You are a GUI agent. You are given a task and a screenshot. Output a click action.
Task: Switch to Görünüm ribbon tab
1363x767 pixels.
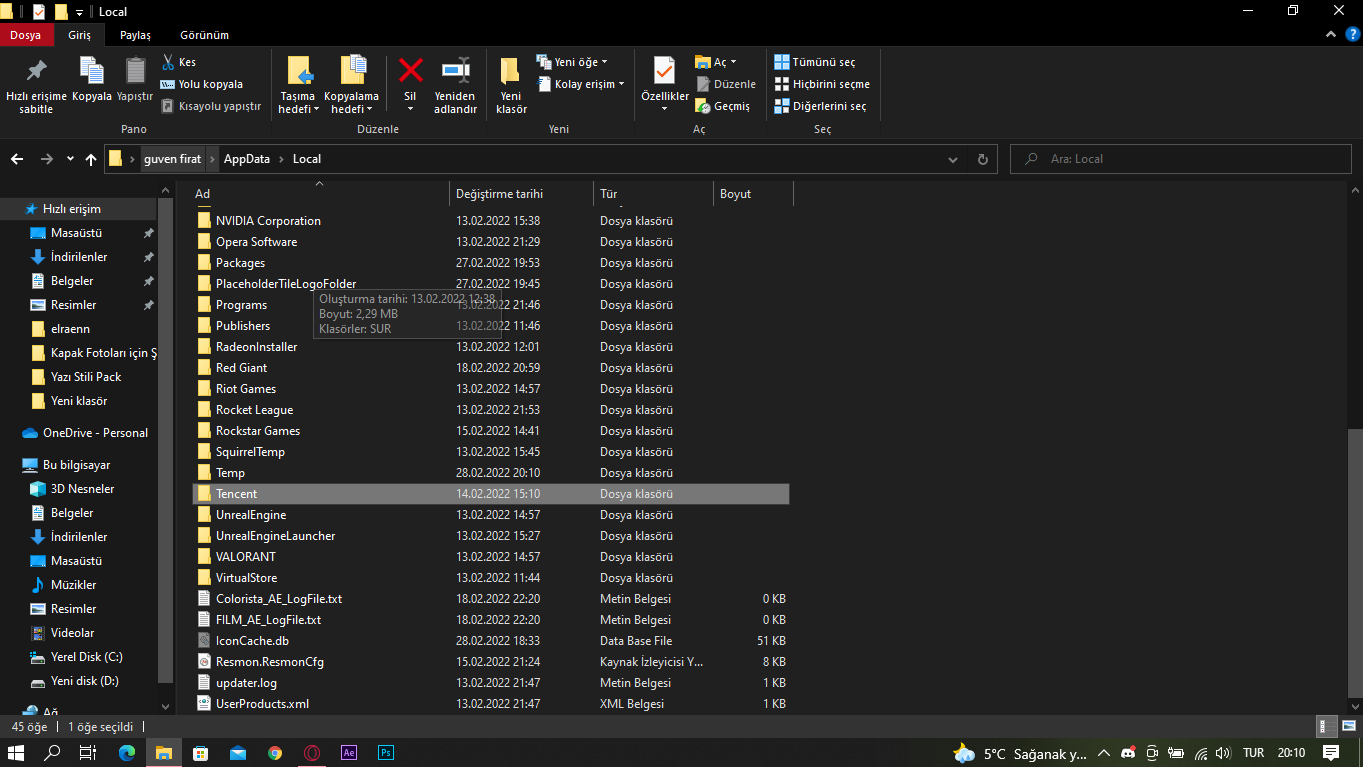tap(204, 35)
